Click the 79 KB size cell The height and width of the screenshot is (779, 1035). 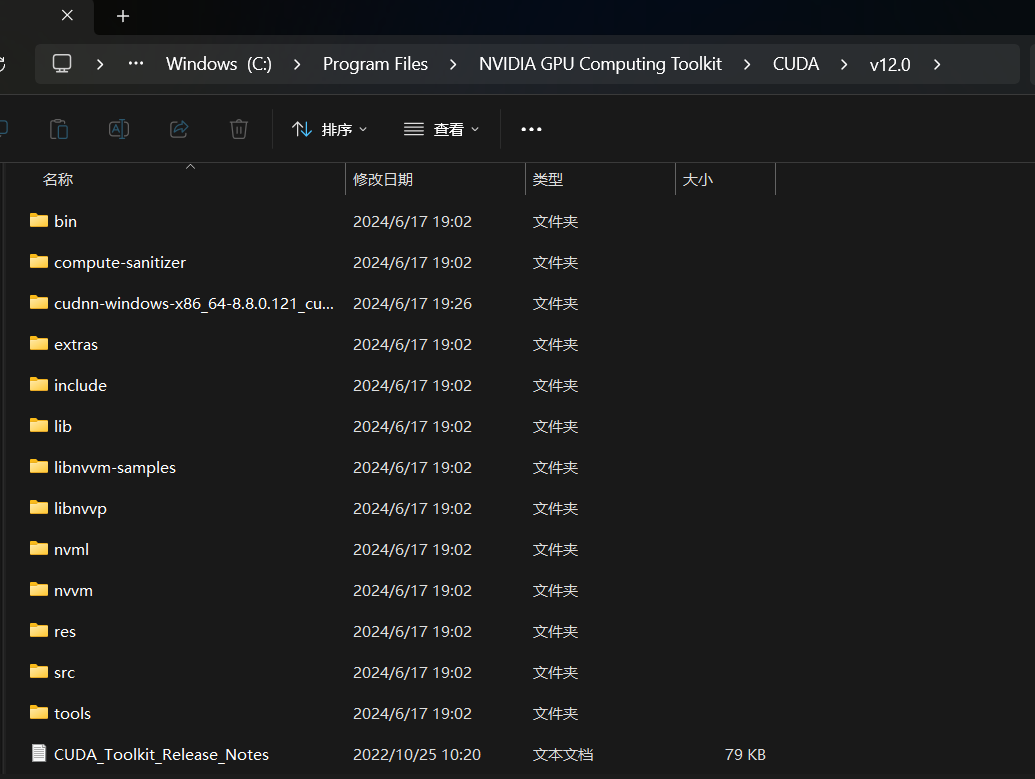pos(745,755)
